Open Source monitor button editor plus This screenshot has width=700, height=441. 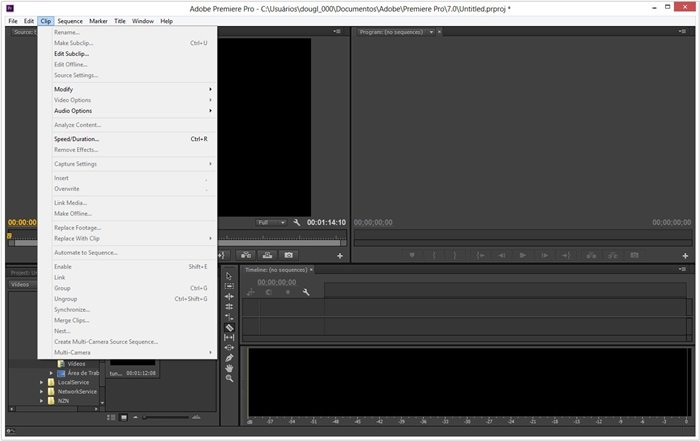[x=340, y=256]
